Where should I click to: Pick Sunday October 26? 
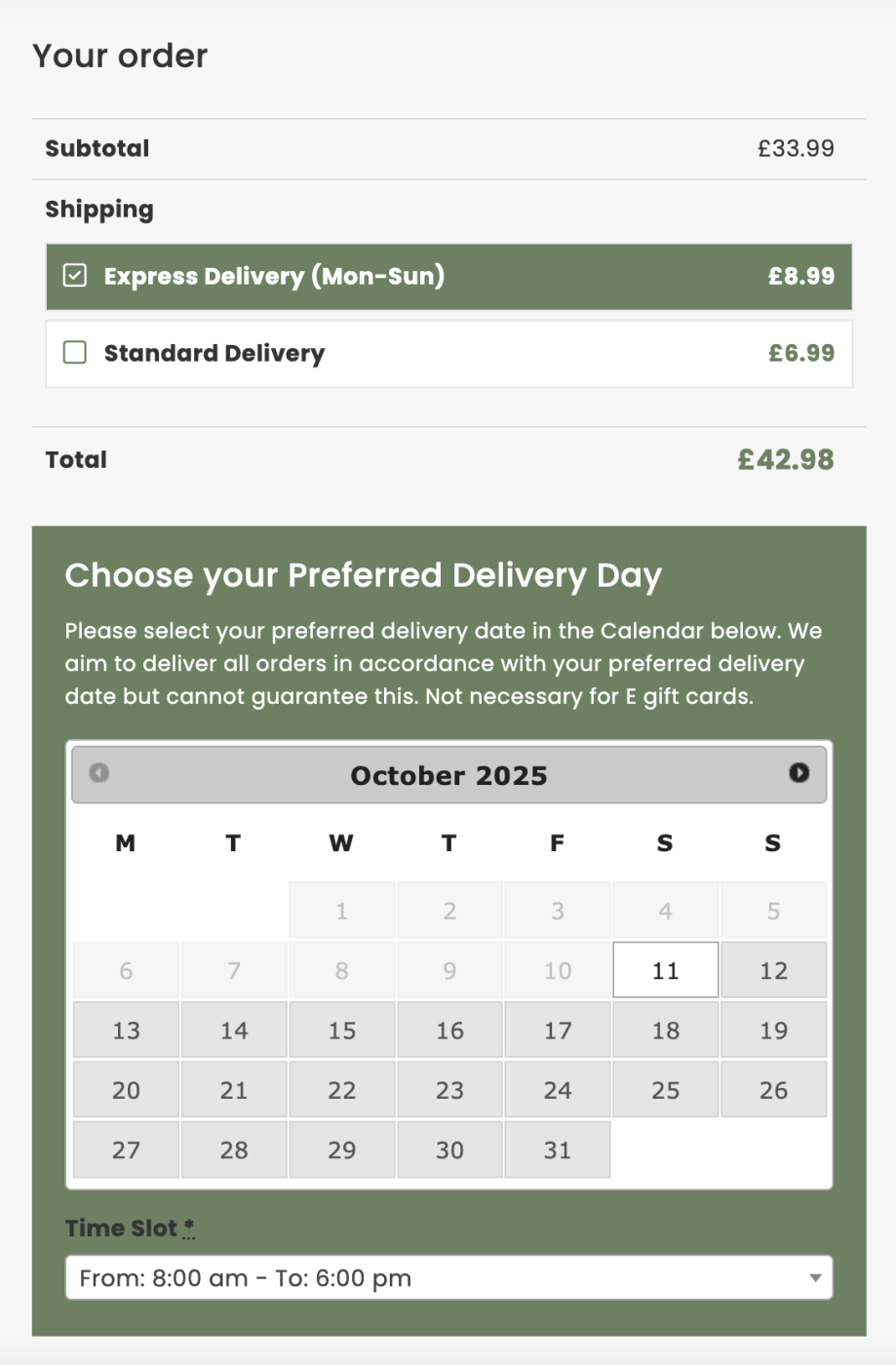773,1090
